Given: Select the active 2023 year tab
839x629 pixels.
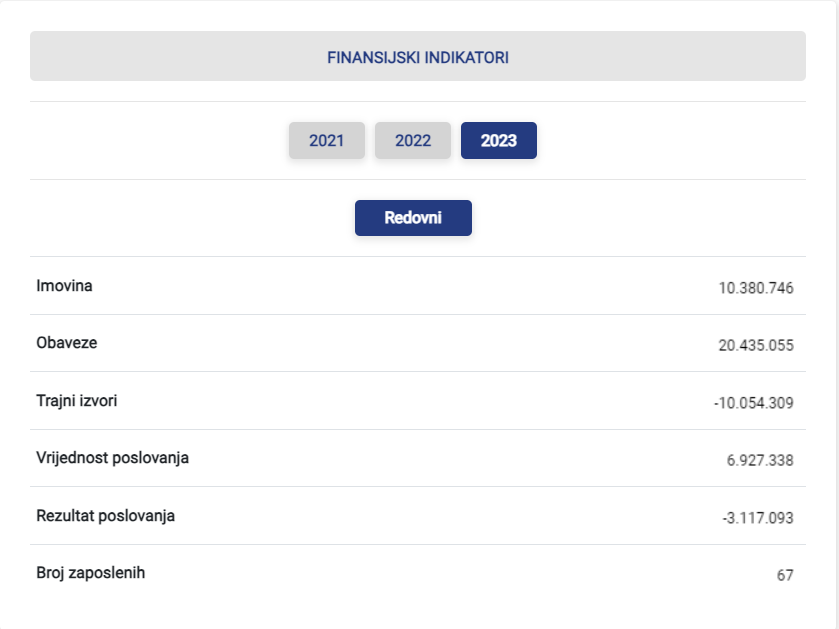Looking at the screenshot, I should [499, 141].
